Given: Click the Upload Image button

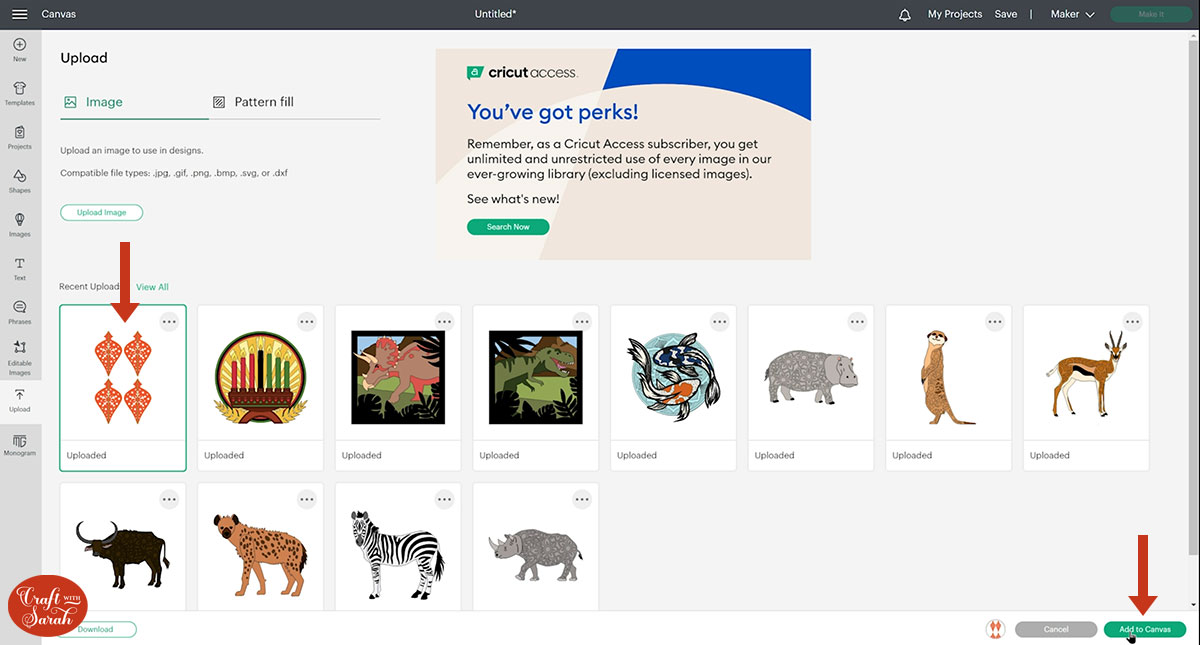Looking at the screenshot, I should click(x=102, y=212).
